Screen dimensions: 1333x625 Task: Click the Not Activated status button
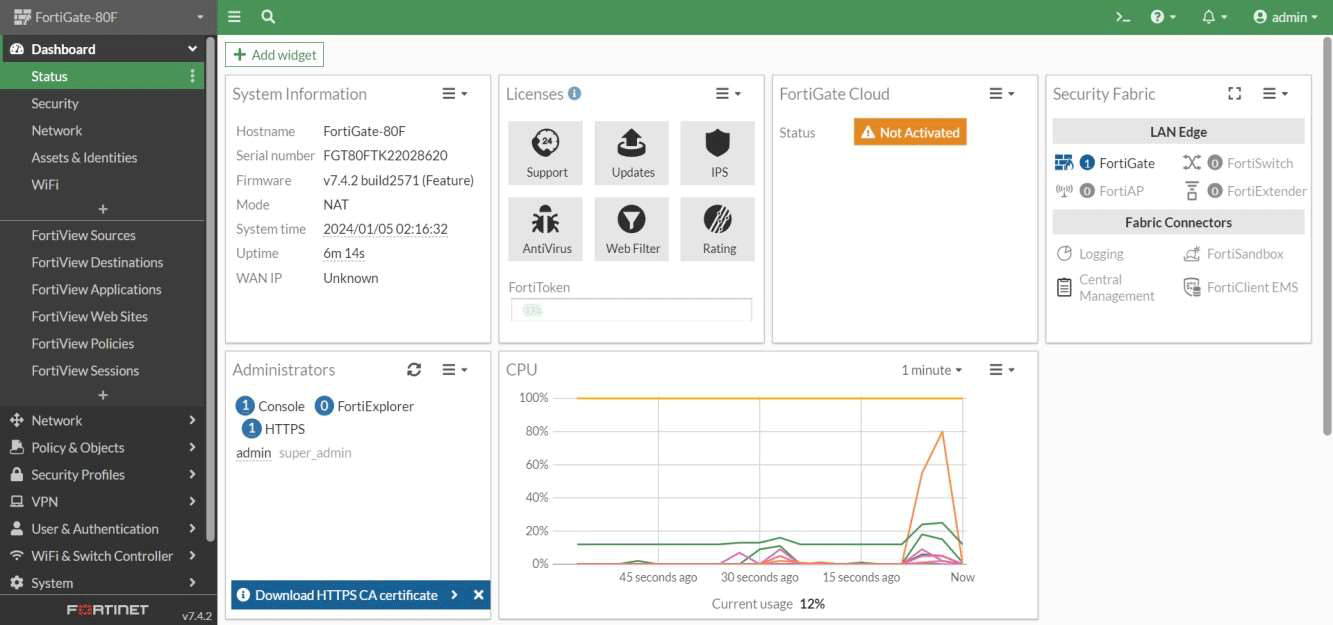tap(910, 132)
